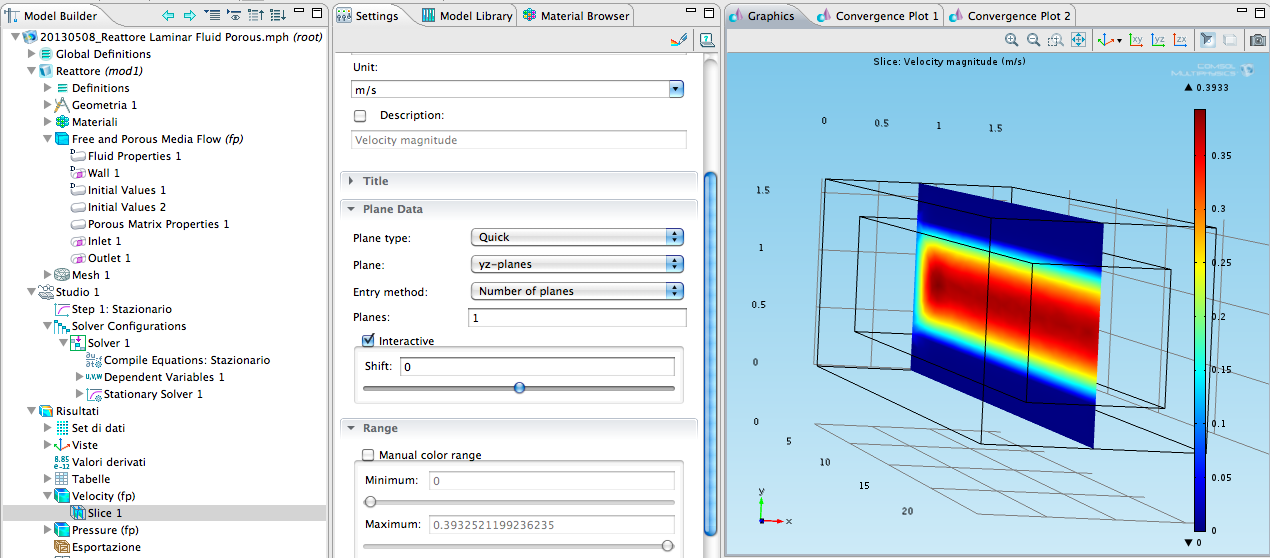Uncheck the Interactive checkbox

(368, 341)
